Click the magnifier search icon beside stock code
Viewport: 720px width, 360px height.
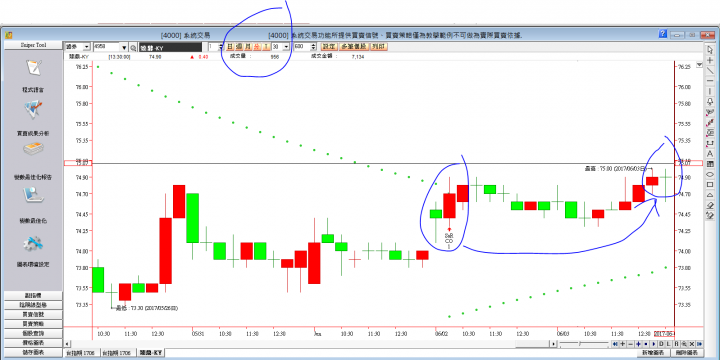(132, 47)
